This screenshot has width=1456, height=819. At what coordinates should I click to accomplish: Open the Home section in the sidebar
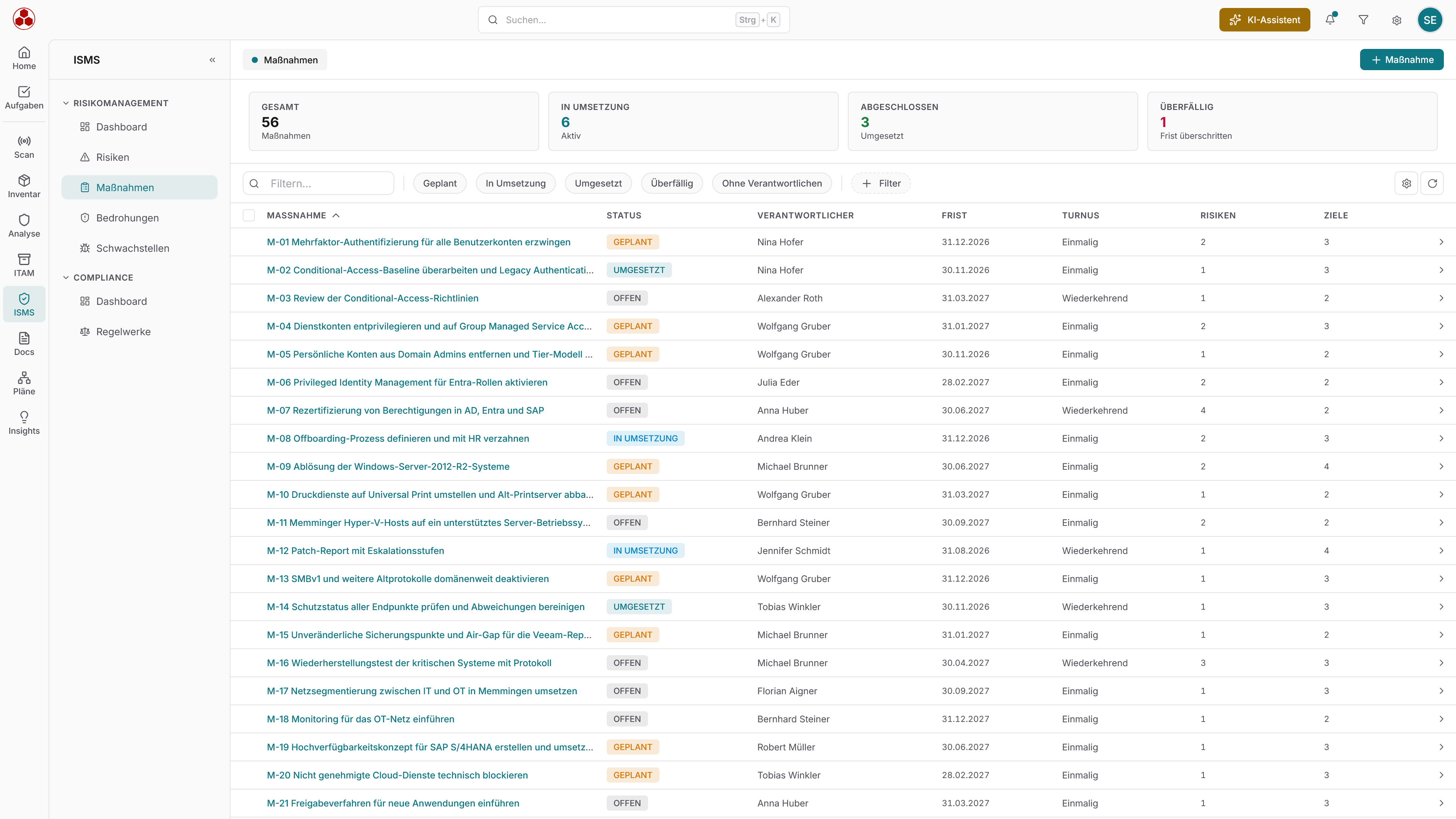[x=24, y=58]
